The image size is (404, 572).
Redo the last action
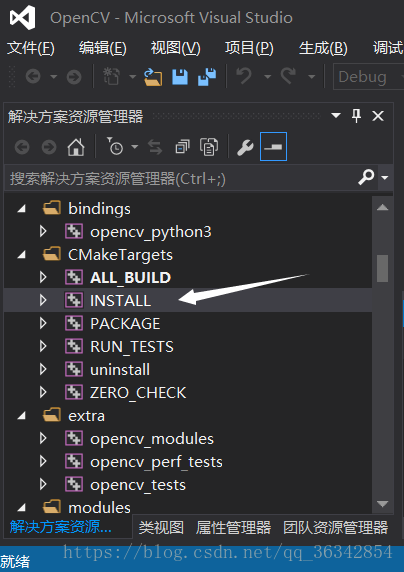point(288,76)
